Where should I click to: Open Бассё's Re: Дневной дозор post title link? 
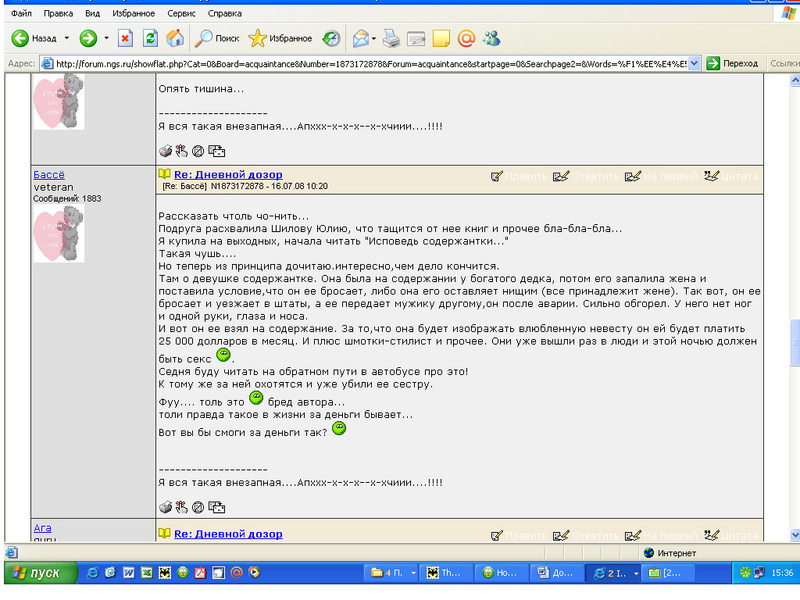point(228,174)
